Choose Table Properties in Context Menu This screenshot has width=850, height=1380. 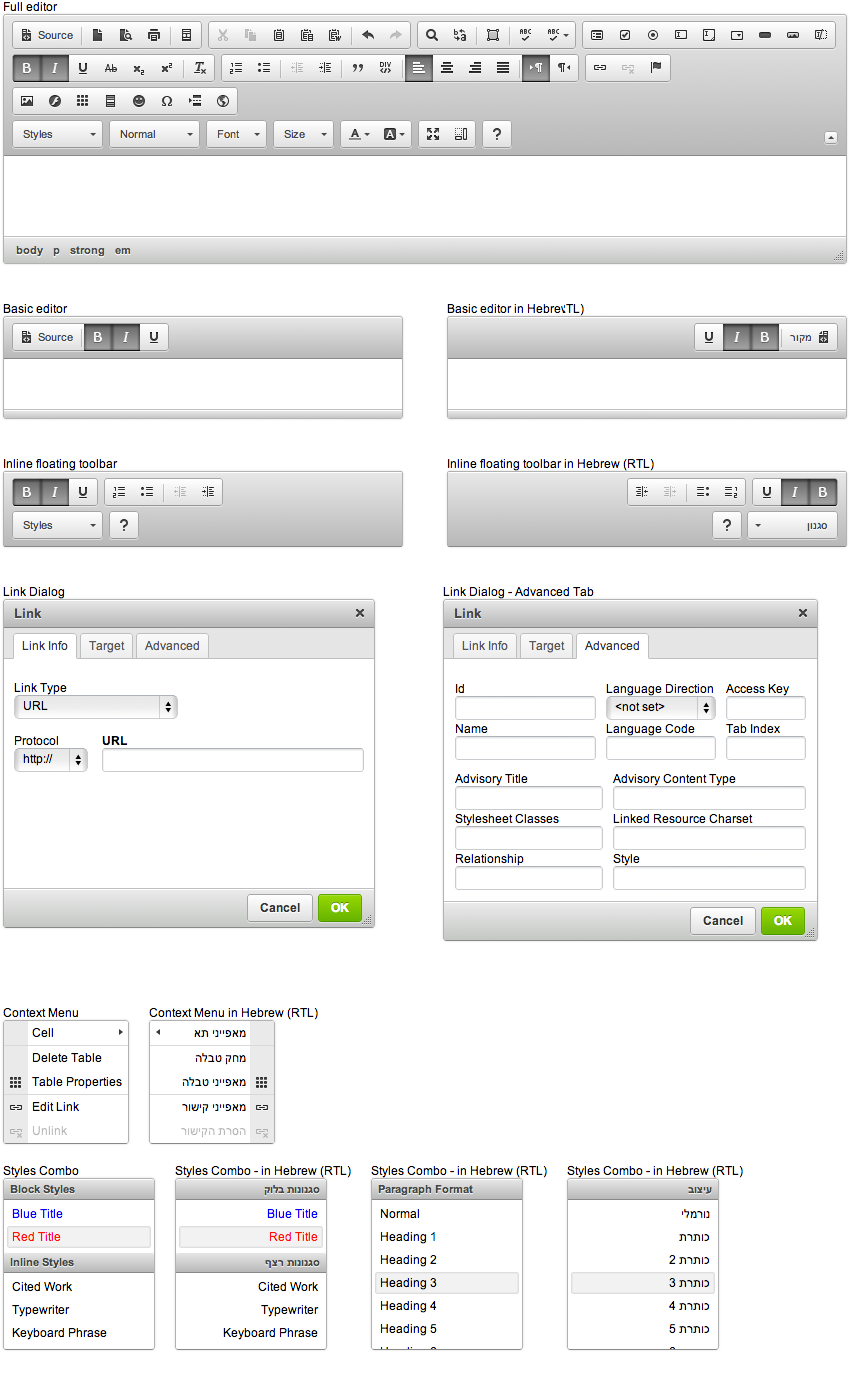76,1082
